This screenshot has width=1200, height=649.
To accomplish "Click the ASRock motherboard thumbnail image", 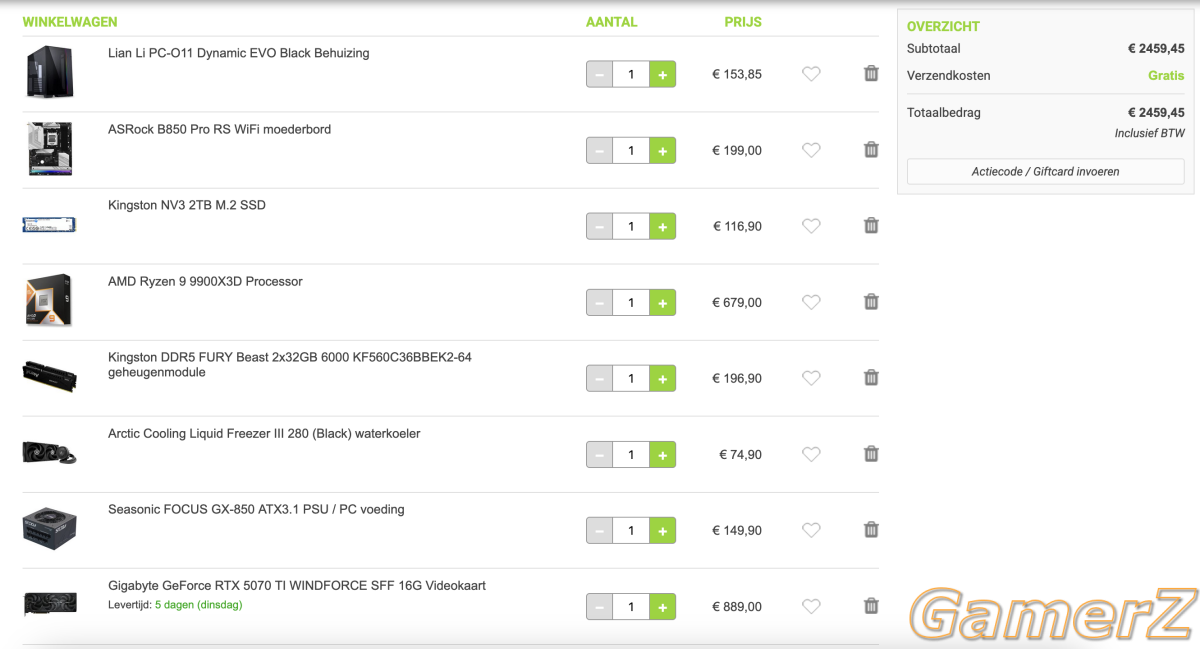I will (x=50, y=149).
